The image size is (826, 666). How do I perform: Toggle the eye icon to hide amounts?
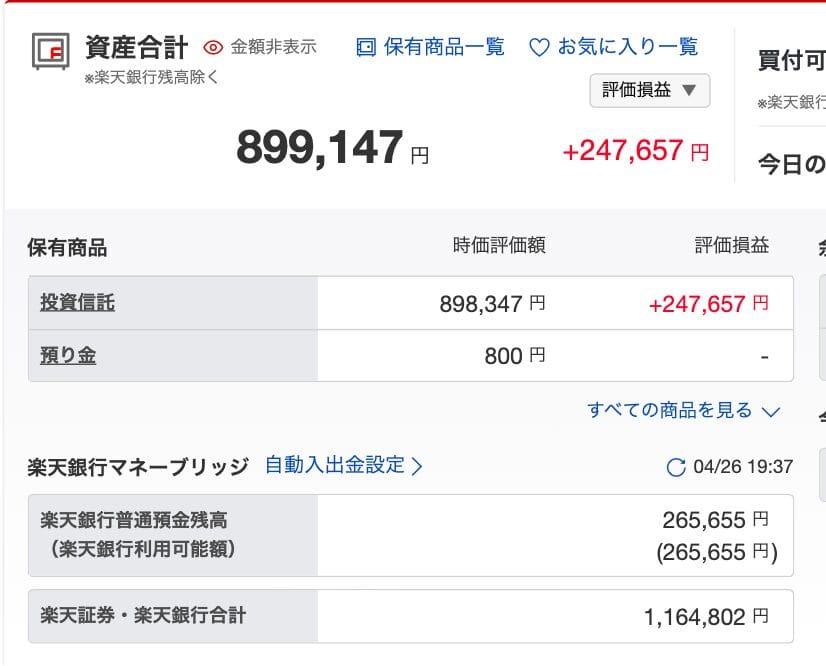(212, 47)
